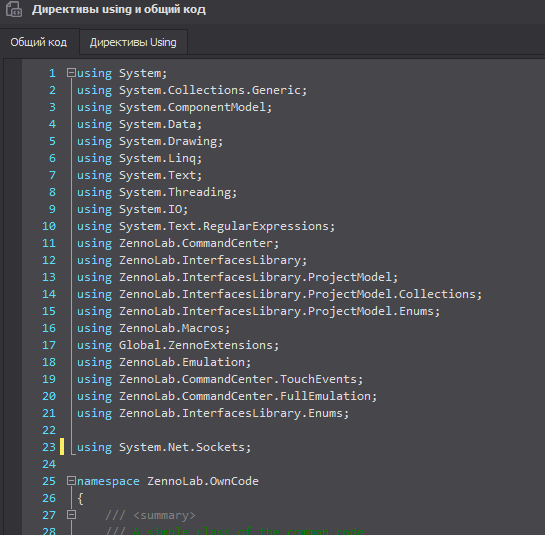Click the line 'using System;'
This screenshot has height=535, width=545.
[x=122, y=73]
